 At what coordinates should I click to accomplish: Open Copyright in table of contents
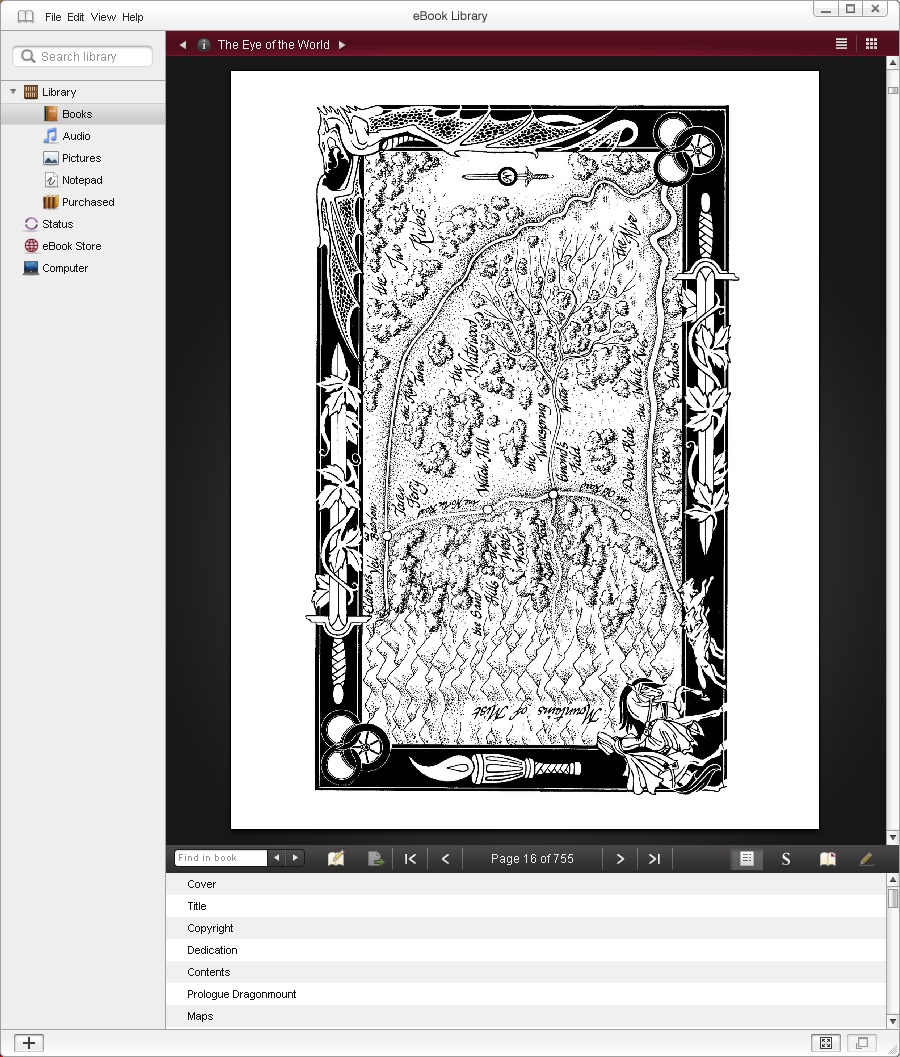(x=526, y=928)
